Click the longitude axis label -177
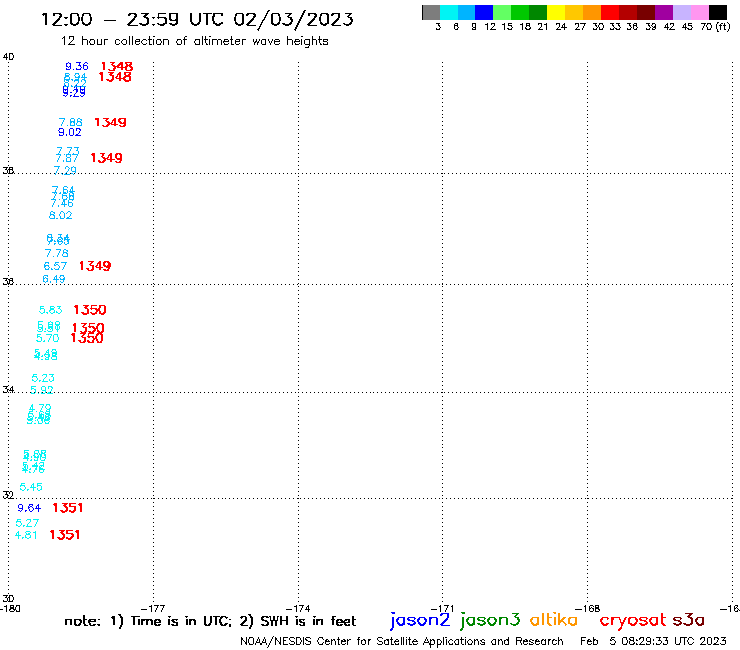 pyautogui.click(x=153, y=609)
